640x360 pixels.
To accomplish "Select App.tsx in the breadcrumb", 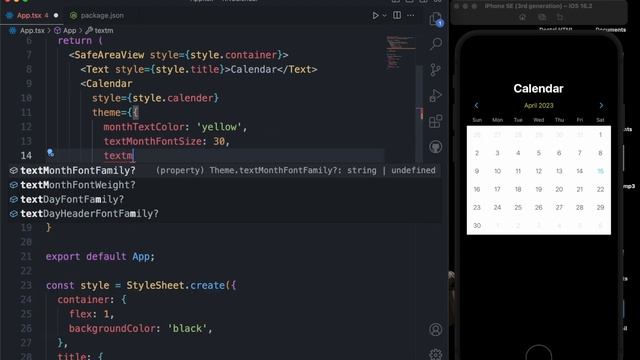I will 32,31.
